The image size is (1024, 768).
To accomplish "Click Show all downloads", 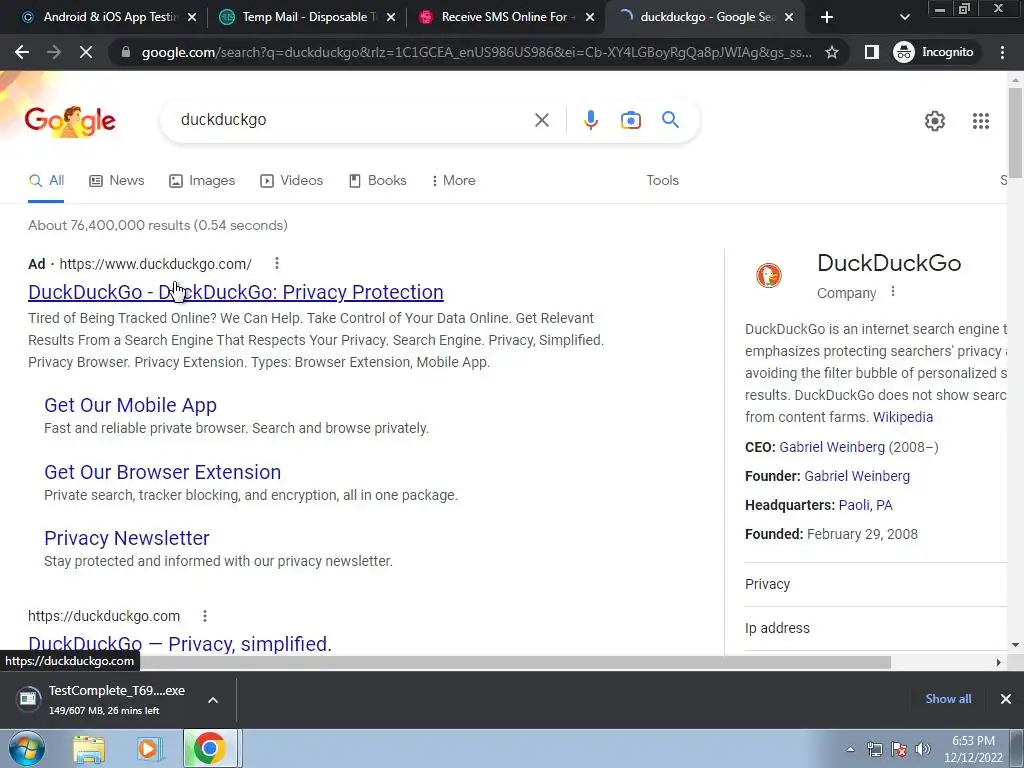I will click(x=948, y=699).
